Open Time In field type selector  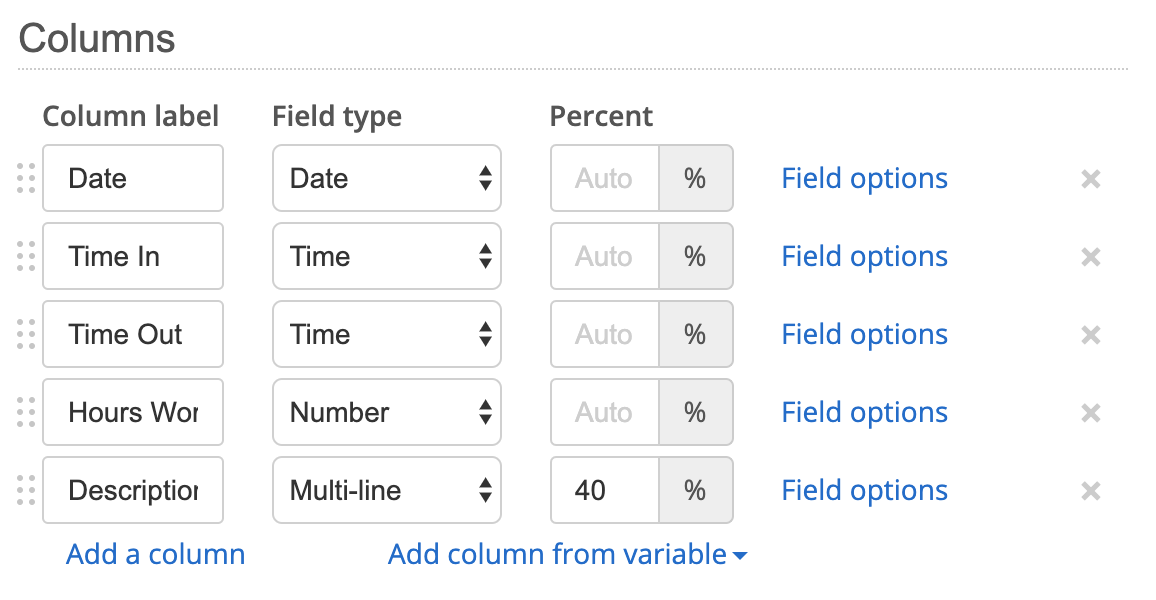tap(386, 257)
